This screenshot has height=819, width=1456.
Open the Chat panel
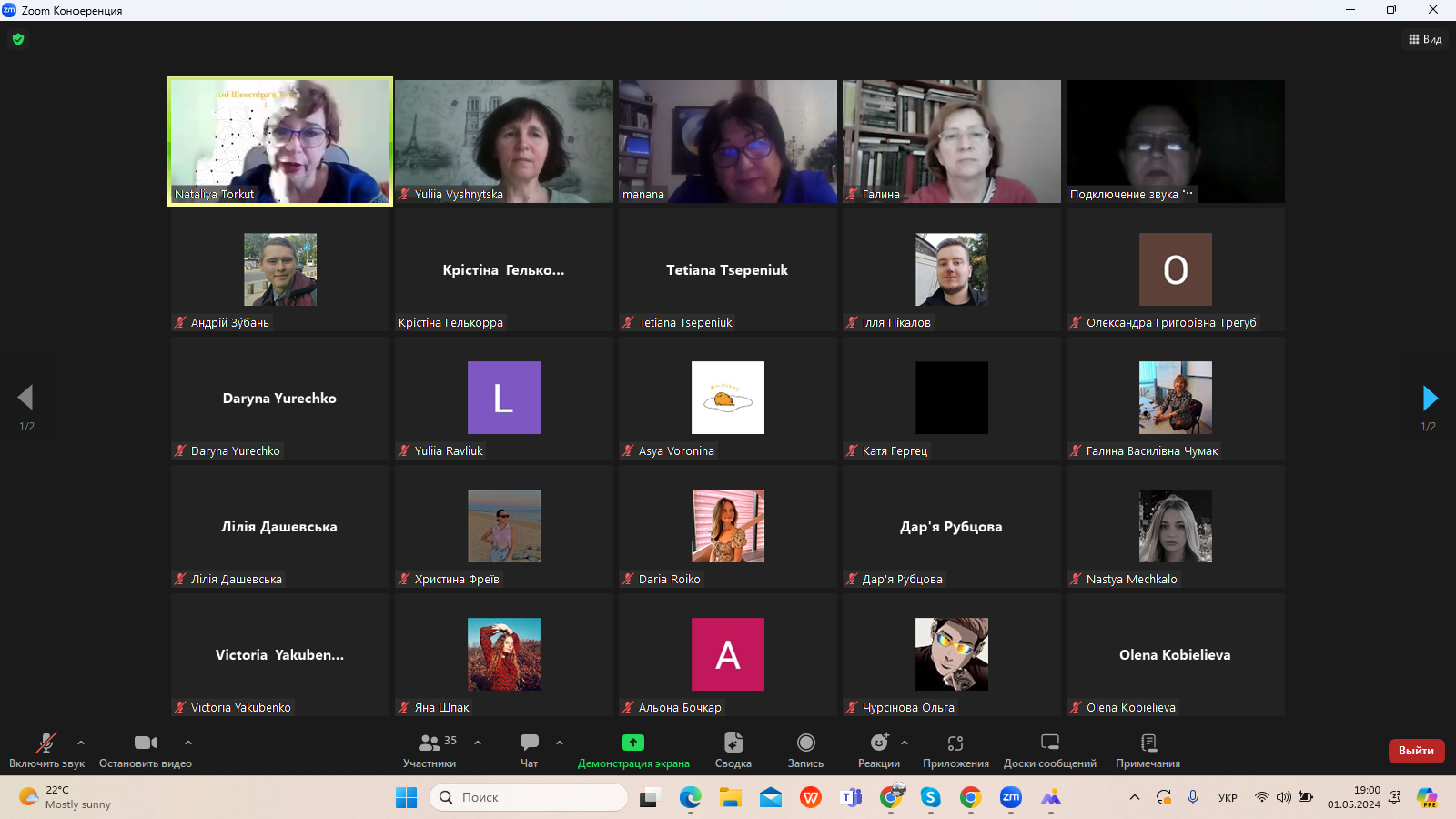530,743
